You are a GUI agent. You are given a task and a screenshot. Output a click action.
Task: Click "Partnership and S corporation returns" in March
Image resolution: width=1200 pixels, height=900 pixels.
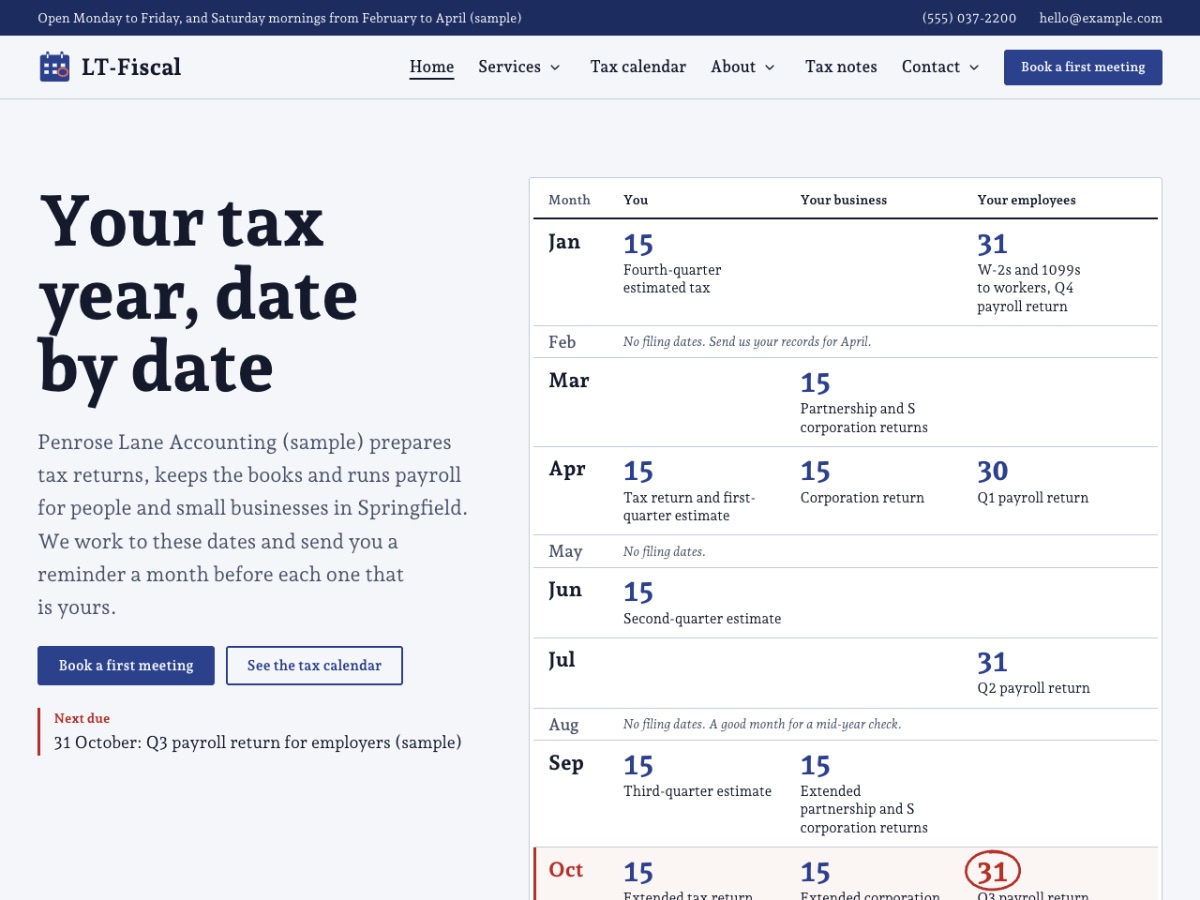pos(864,418)
